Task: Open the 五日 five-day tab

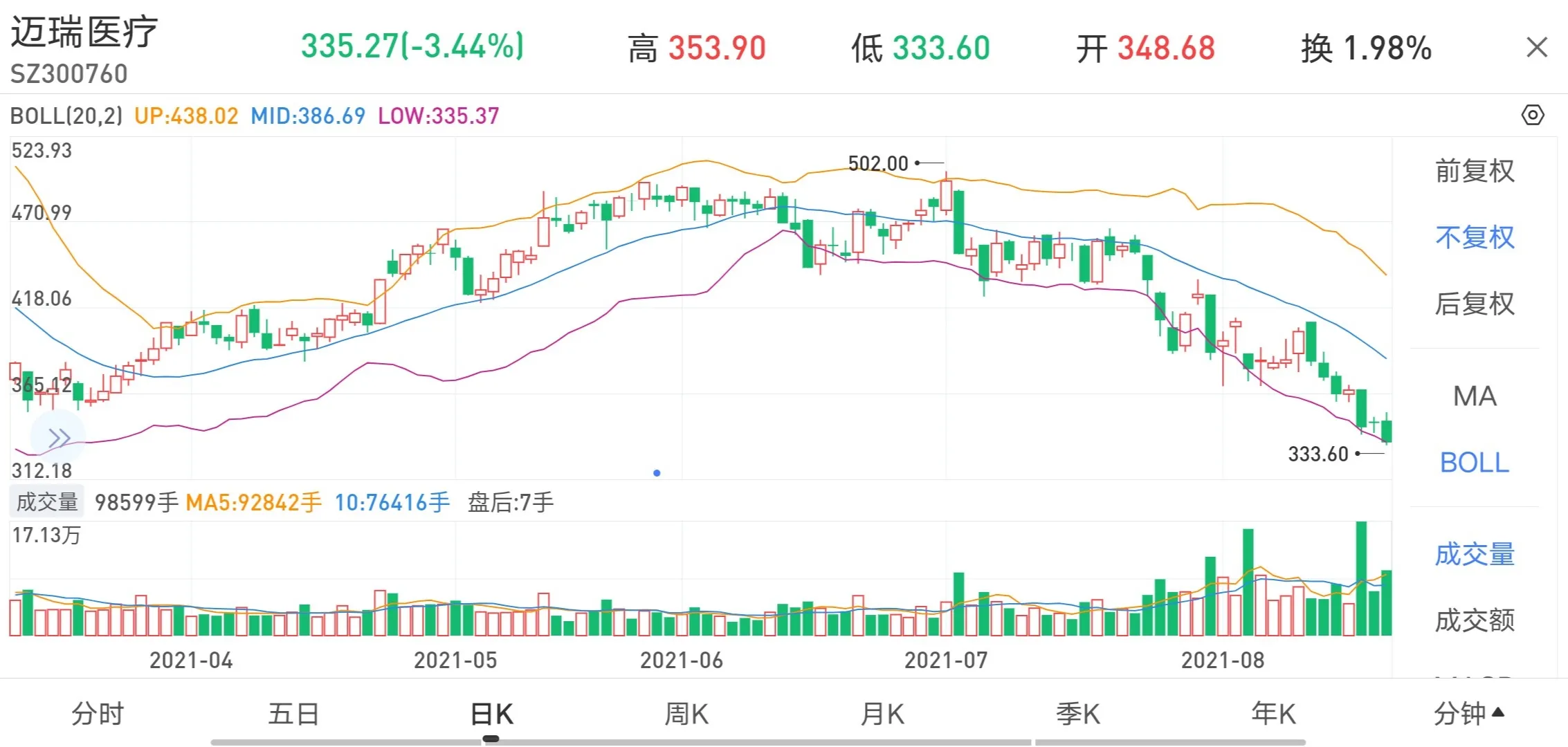Action: pos(293,714)
